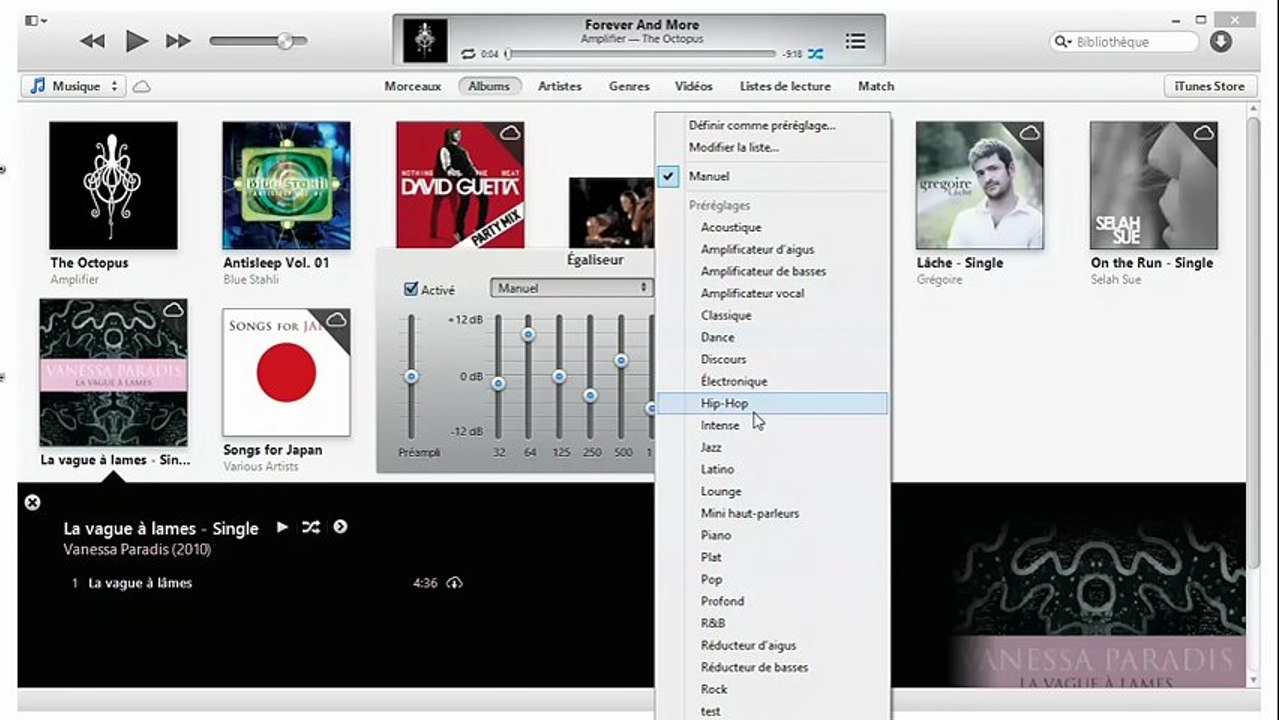This screenshot has height=720, width=1279.
Task: Open the Up Next list icon
Action: coord(855,41)
